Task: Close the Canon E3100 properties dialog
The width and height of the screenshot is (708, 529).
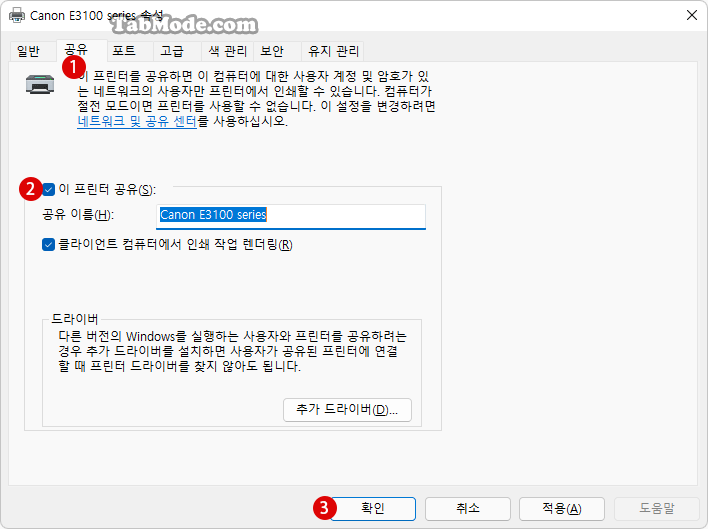Action: 691,15
